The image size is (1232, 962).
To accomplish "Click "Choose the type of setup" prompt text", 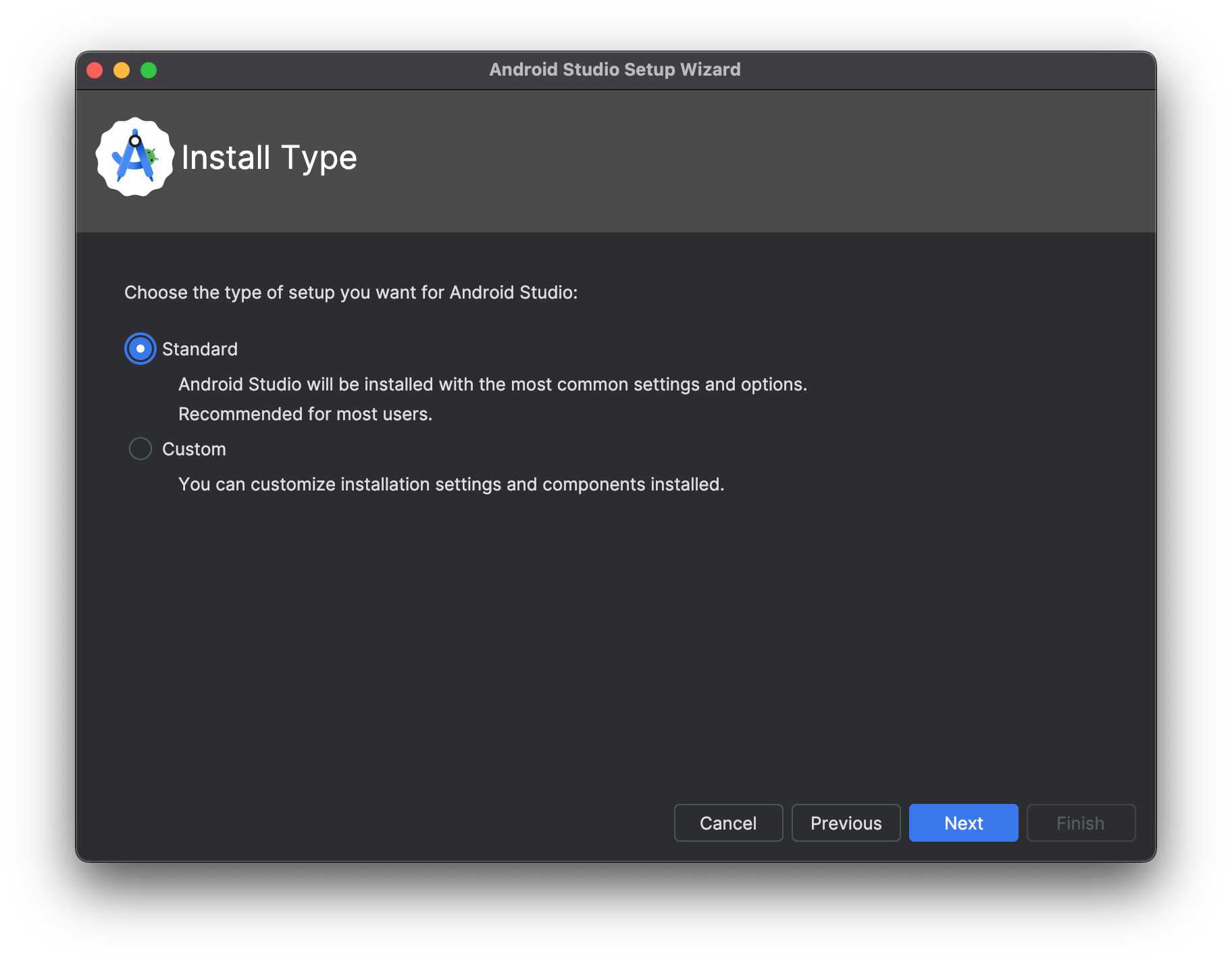I will coord(351,293).
